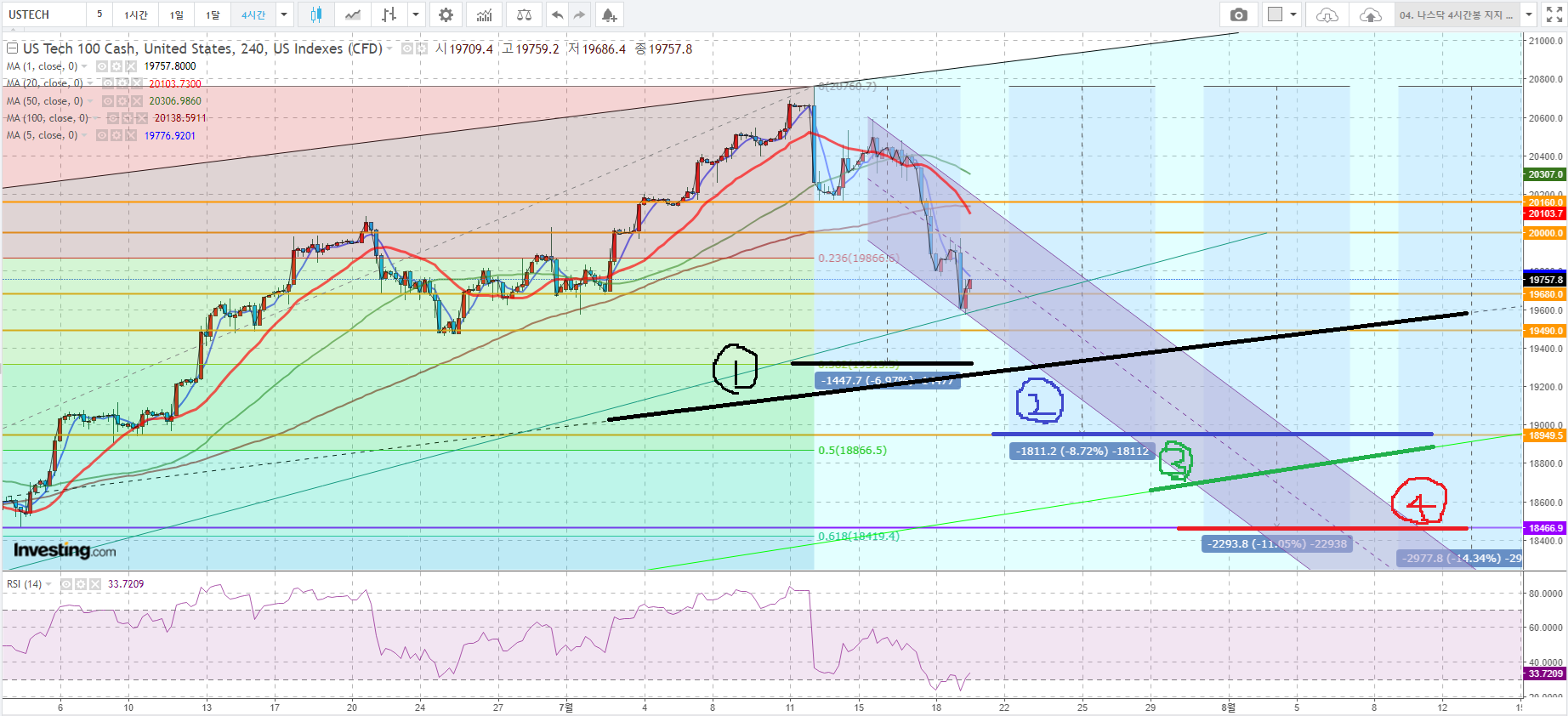Click the 20000.0 orange price label
Viewport: 1568px width, 716px height.
coord(1544,233)
